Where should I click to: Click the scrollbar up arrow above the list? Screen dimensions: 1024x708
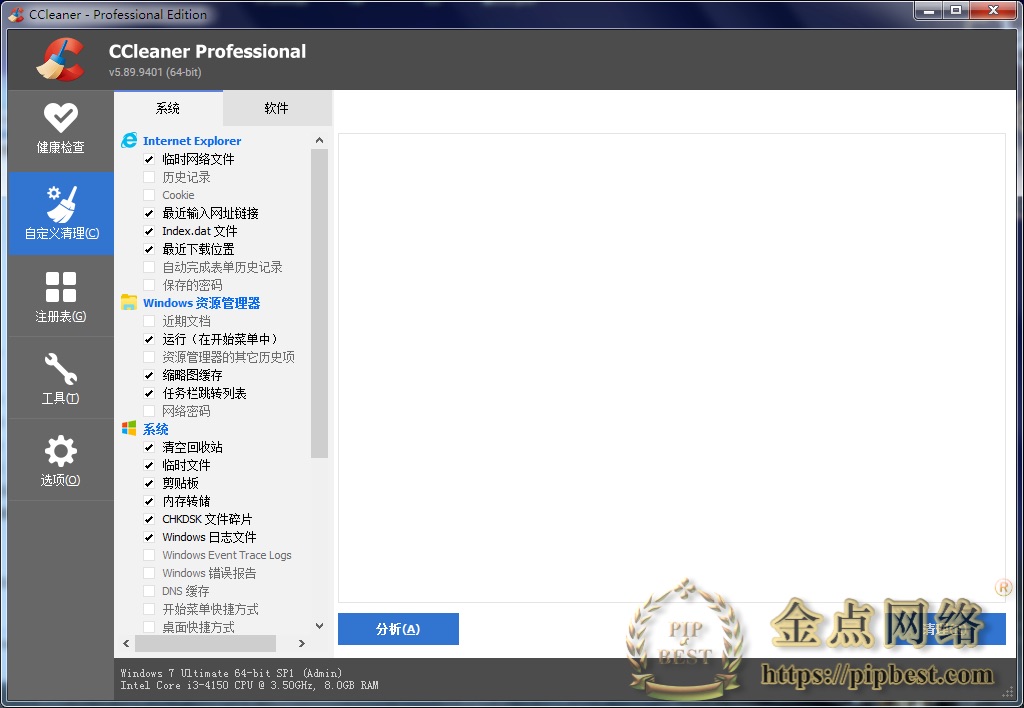(319, 140)
